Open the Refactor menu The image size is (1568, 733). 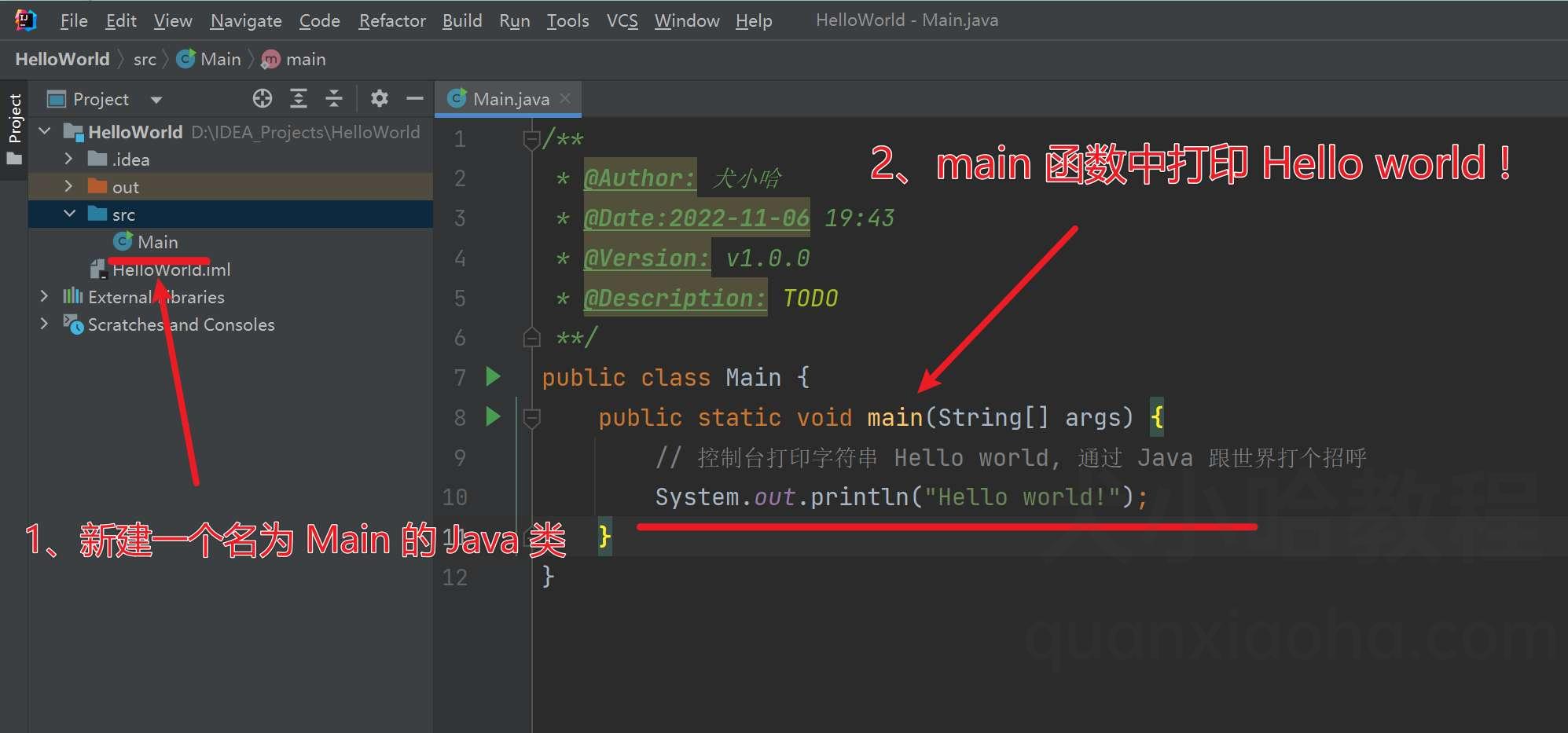point(392,20)
